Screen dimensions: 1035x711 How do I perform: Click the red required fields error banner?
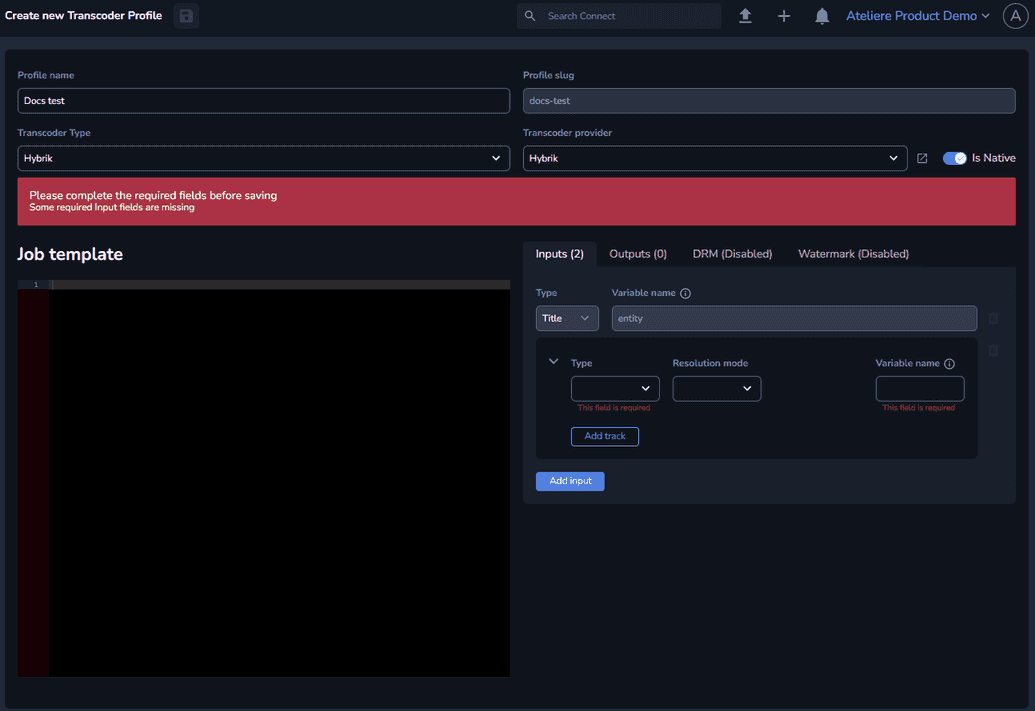coord(516,201)
